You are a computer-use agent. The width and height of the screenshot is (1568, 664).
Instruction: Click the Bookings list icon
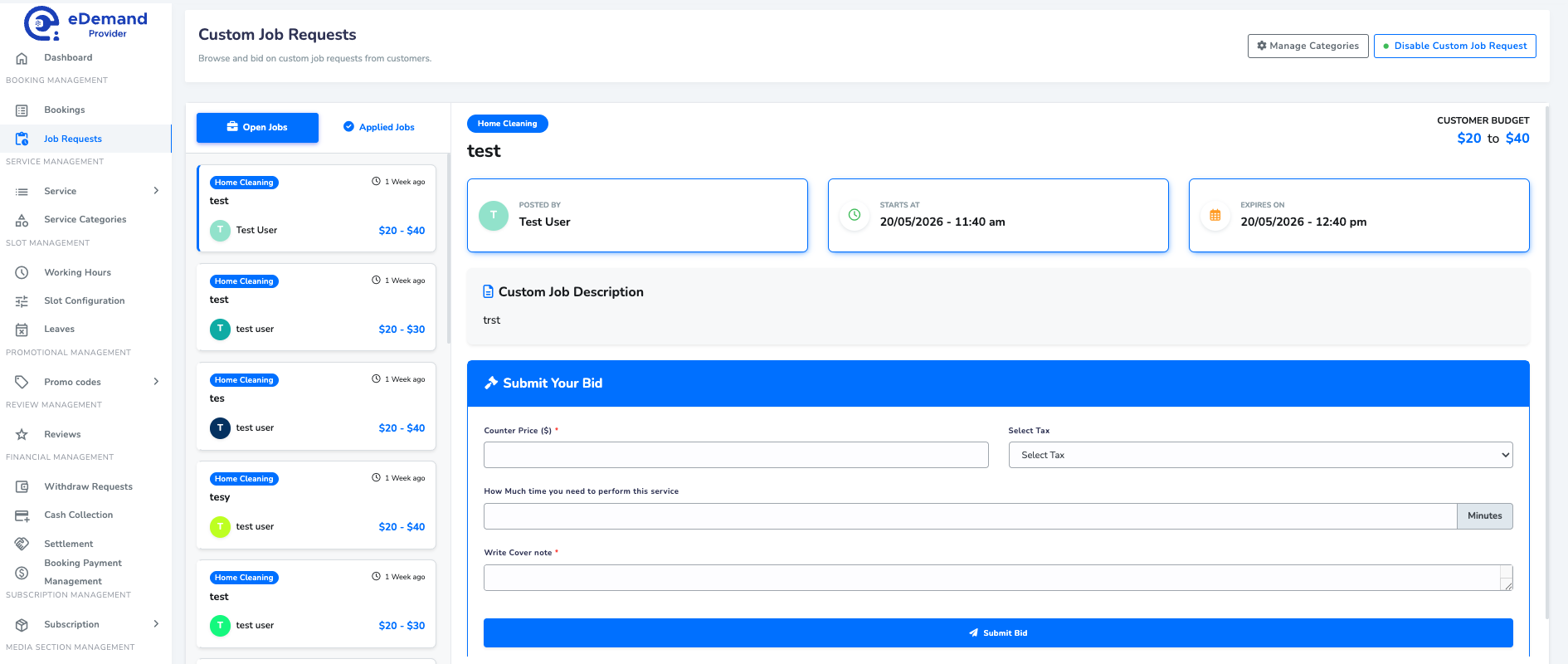(x=22, y=110)
